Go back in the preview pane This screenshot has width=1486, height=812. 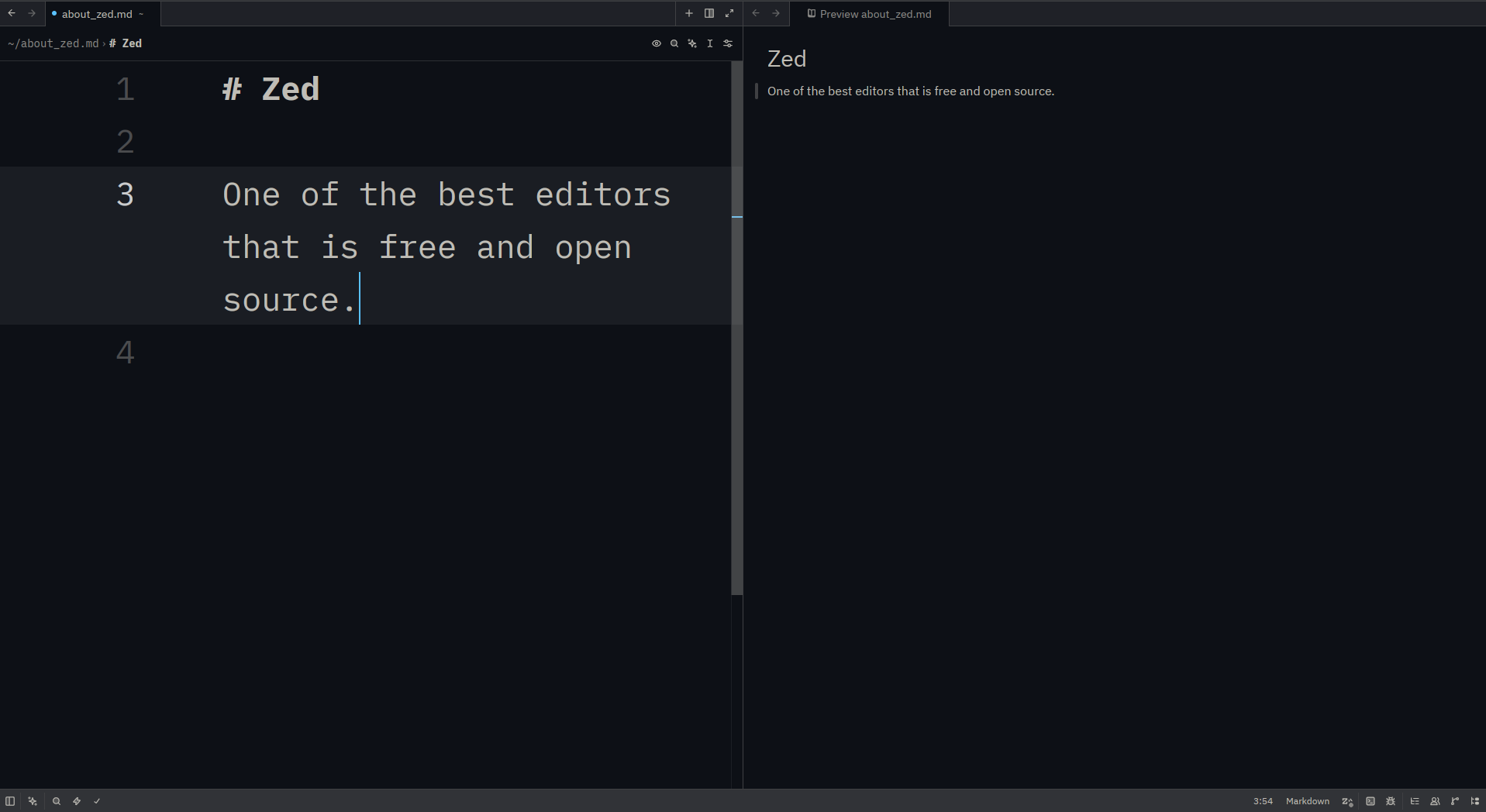pyautogui.click(x=756, y=13)
